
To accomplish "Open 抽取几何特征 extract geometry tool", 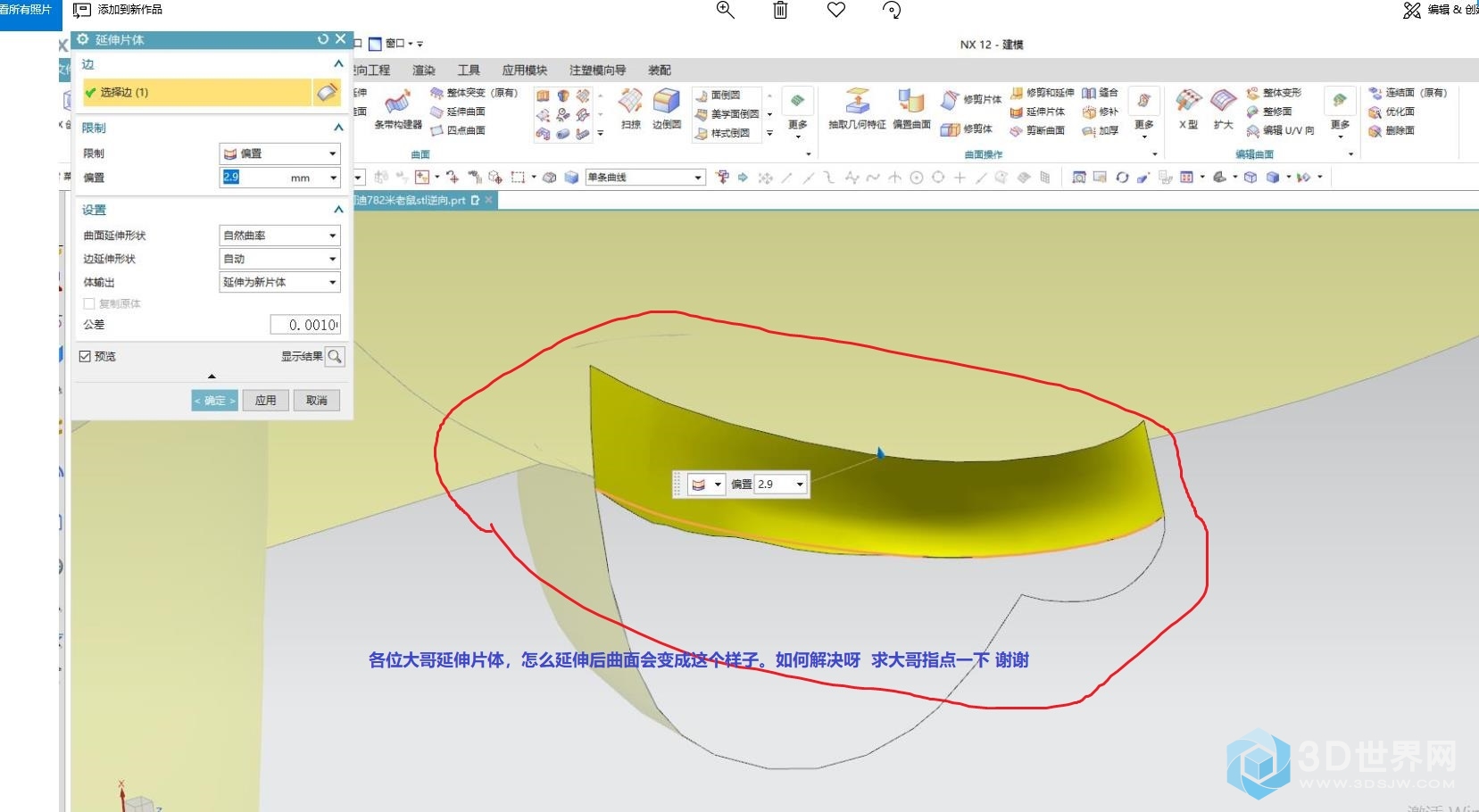I will click(x=857, y=110).
